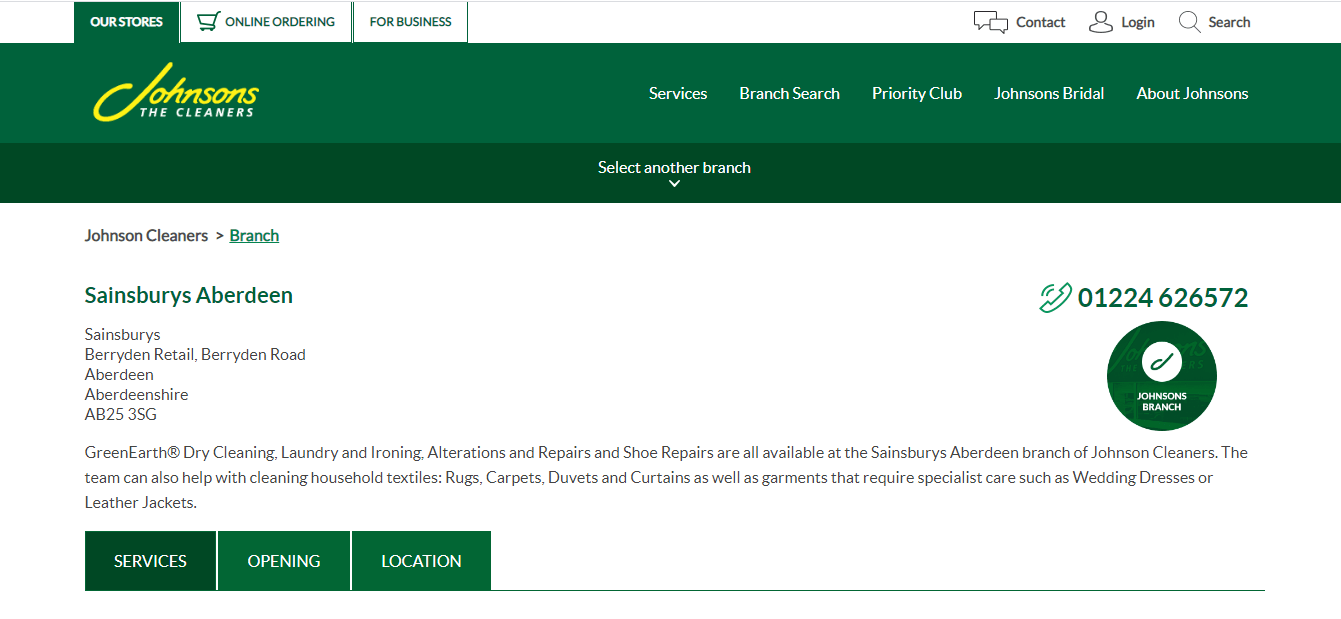The width and height of the screenshot is (1341, 619).
Task: Go to Branch Search in the navigation
Action: click(x=789, y=93)
